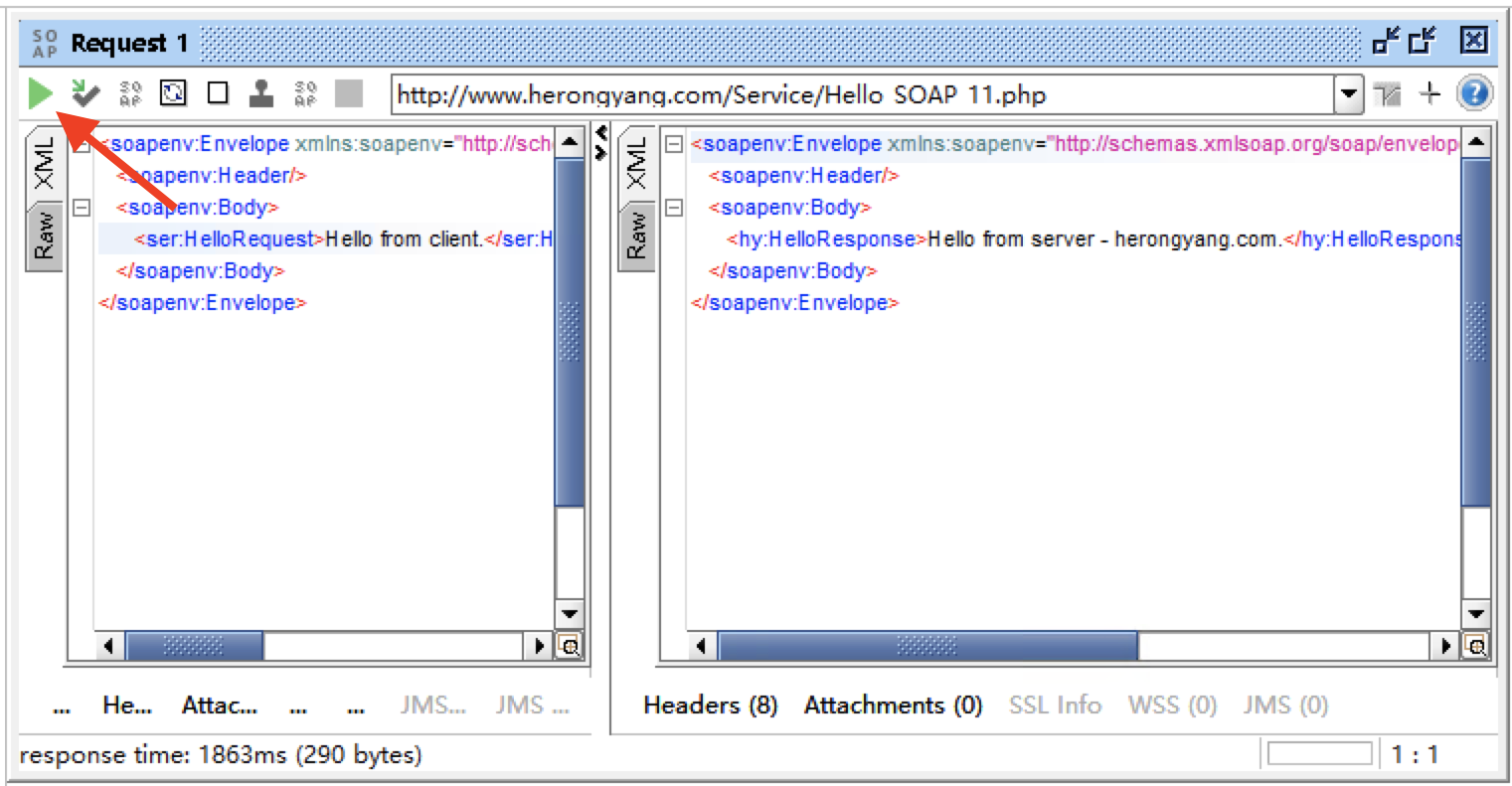Viewport: 1512px width, 786px height.
Task: Click the refresh arrows toolbar icon
Action: pos(172,93)
